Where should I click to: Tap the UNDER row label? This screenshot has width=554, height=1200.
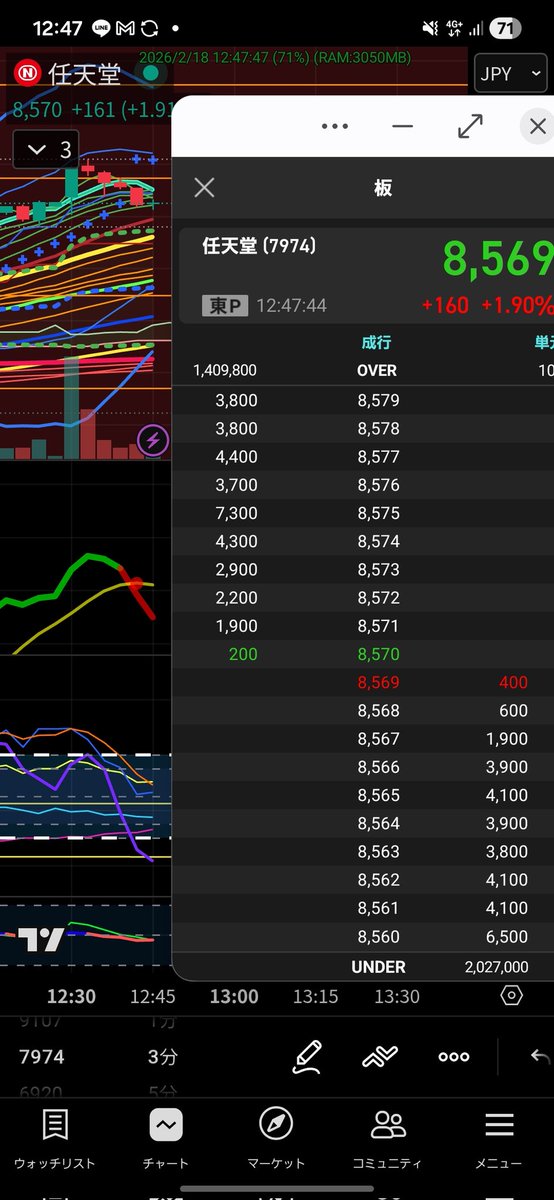[378, 967]
